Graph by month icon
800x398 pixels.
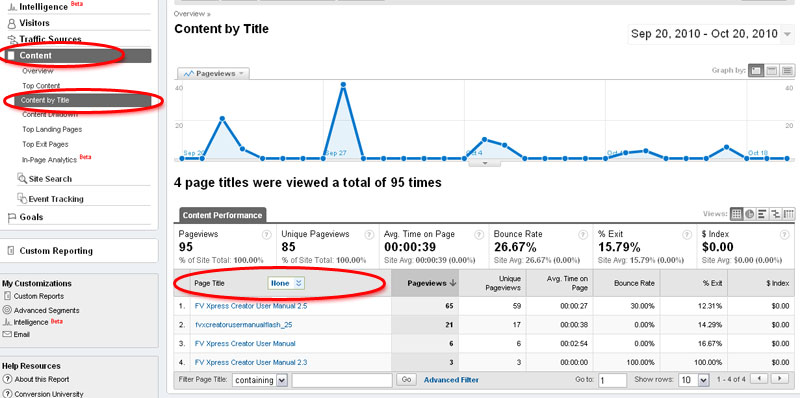(x=787, y=70)
